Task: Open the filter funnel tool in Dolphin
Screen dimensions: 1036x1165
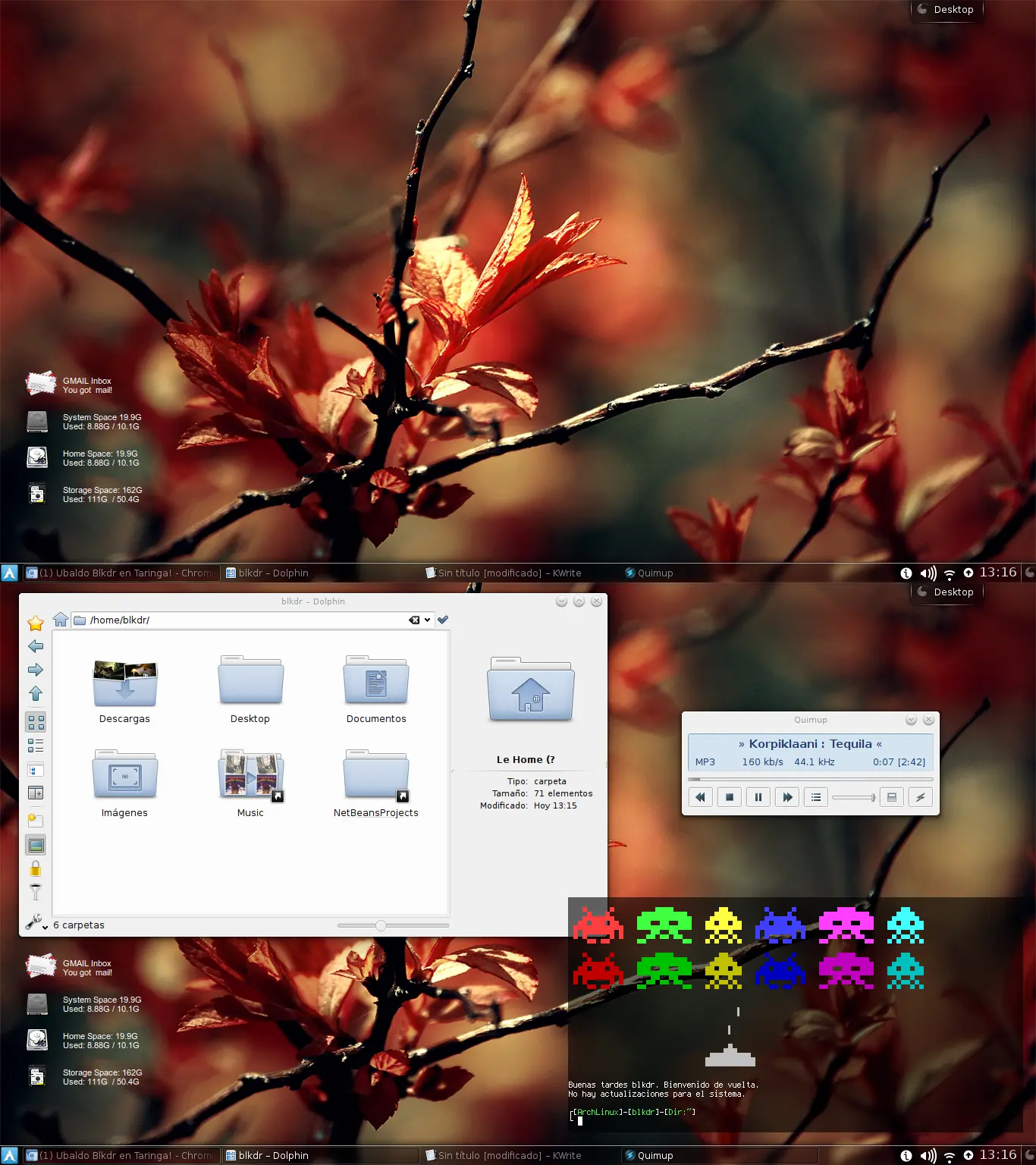Action: [36, 891]
